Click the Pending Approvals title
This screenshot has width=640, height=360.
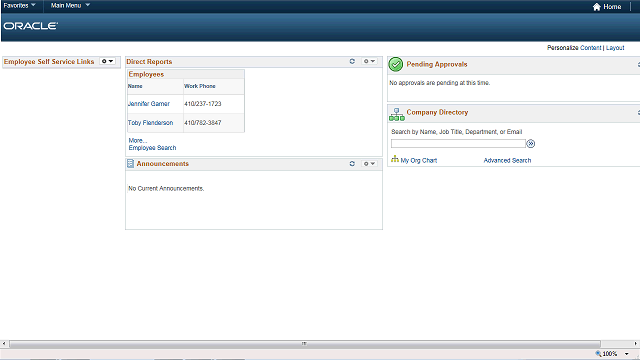click(x=437, y=64)
